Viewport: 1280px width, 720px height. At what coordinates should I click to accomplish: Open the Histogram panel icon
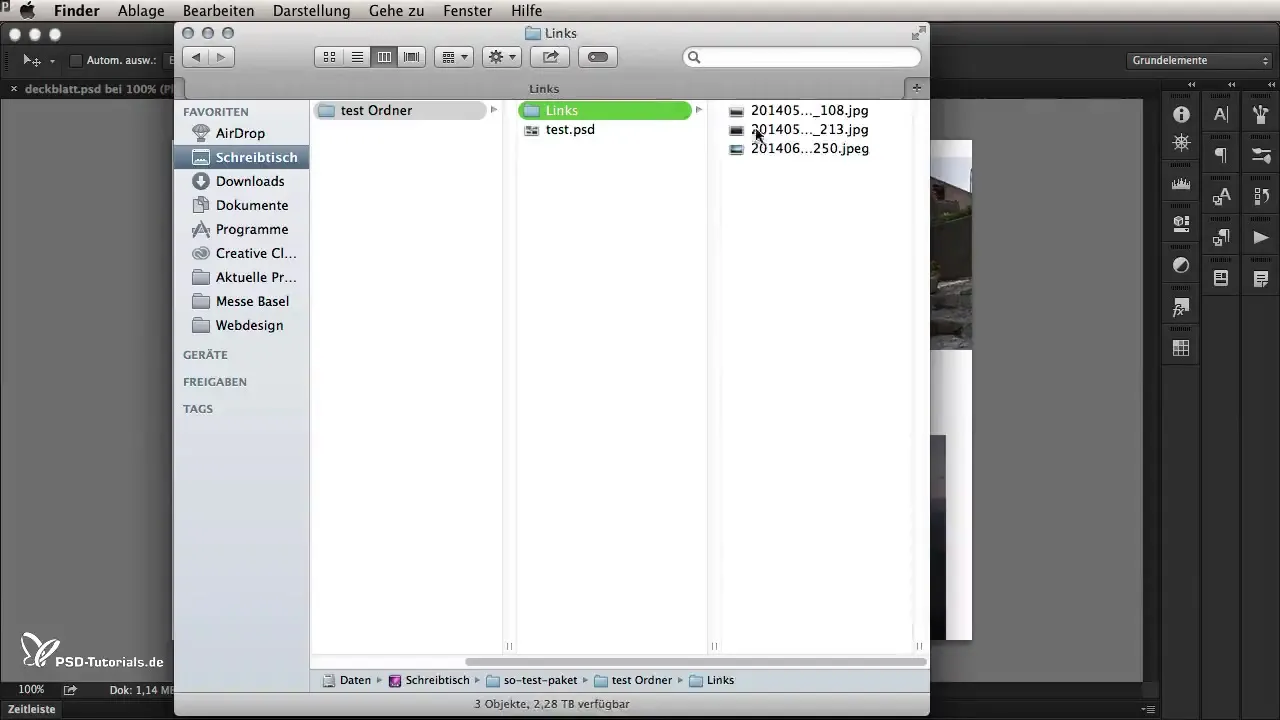coord(1181,184)
